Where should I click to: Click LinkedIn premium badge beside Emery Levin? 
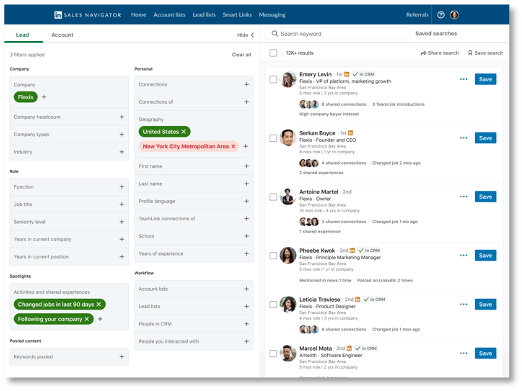(347, 74)
